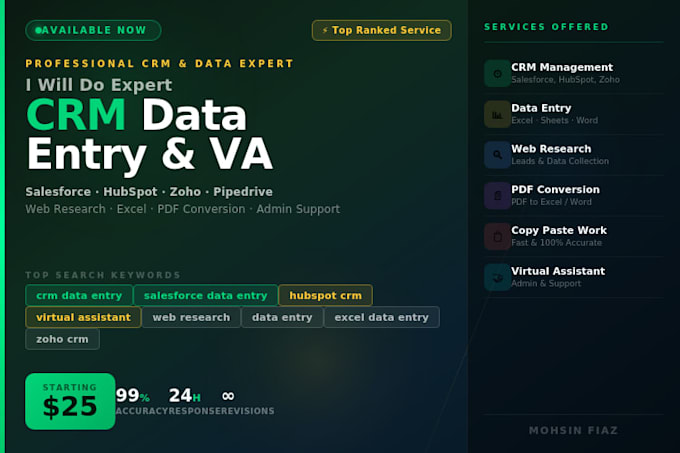This screenshot has height=453, width=680.
Task: Click the 'Data Entry' service title
Action: (x=541, y=108)
